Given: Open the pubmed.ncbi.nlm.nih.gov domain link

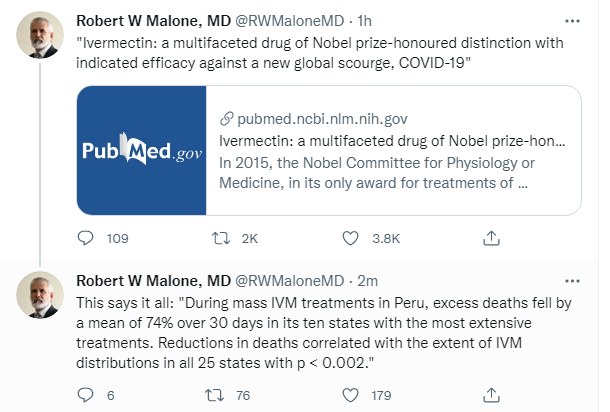Looking at the screenshot, I should (322, 119).
